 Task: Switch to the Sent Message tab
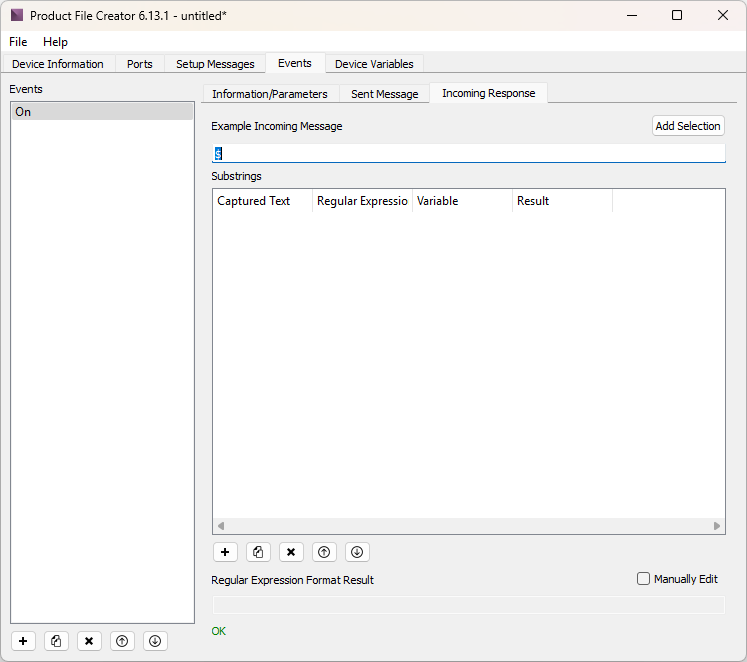click(x=384, y=94)
